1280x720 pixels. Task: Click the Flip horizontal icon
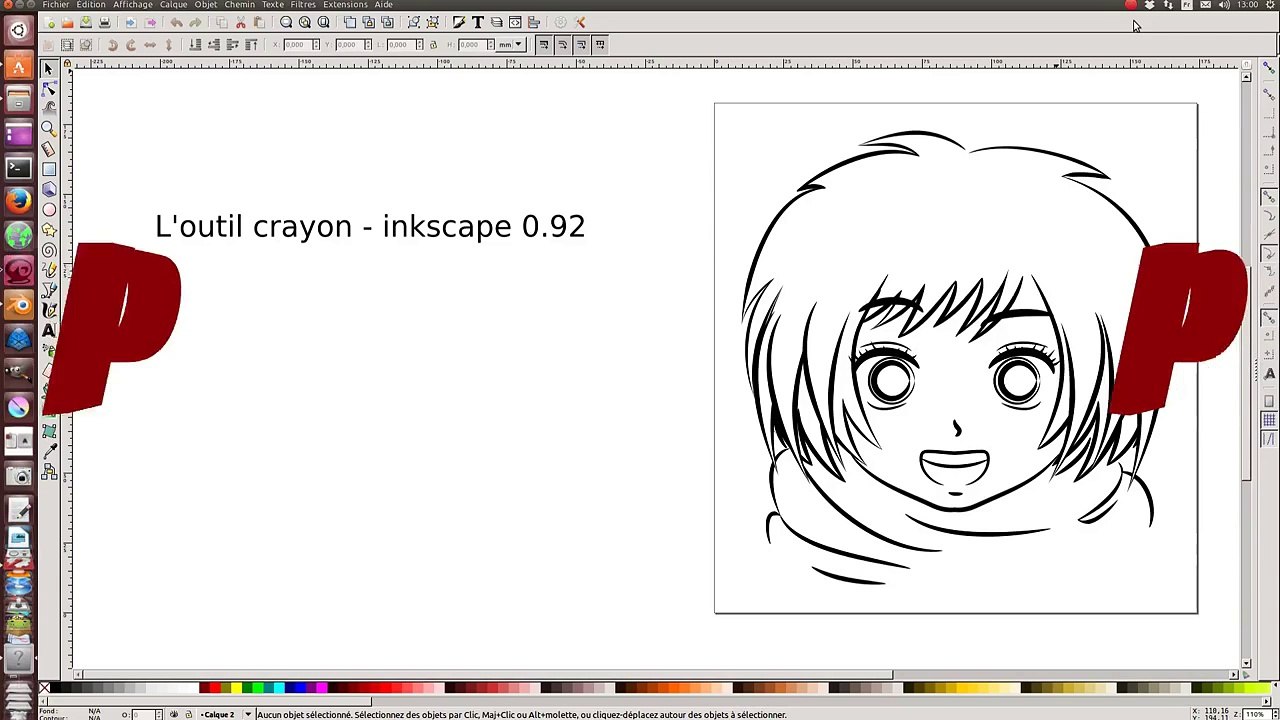click(150, 44)
